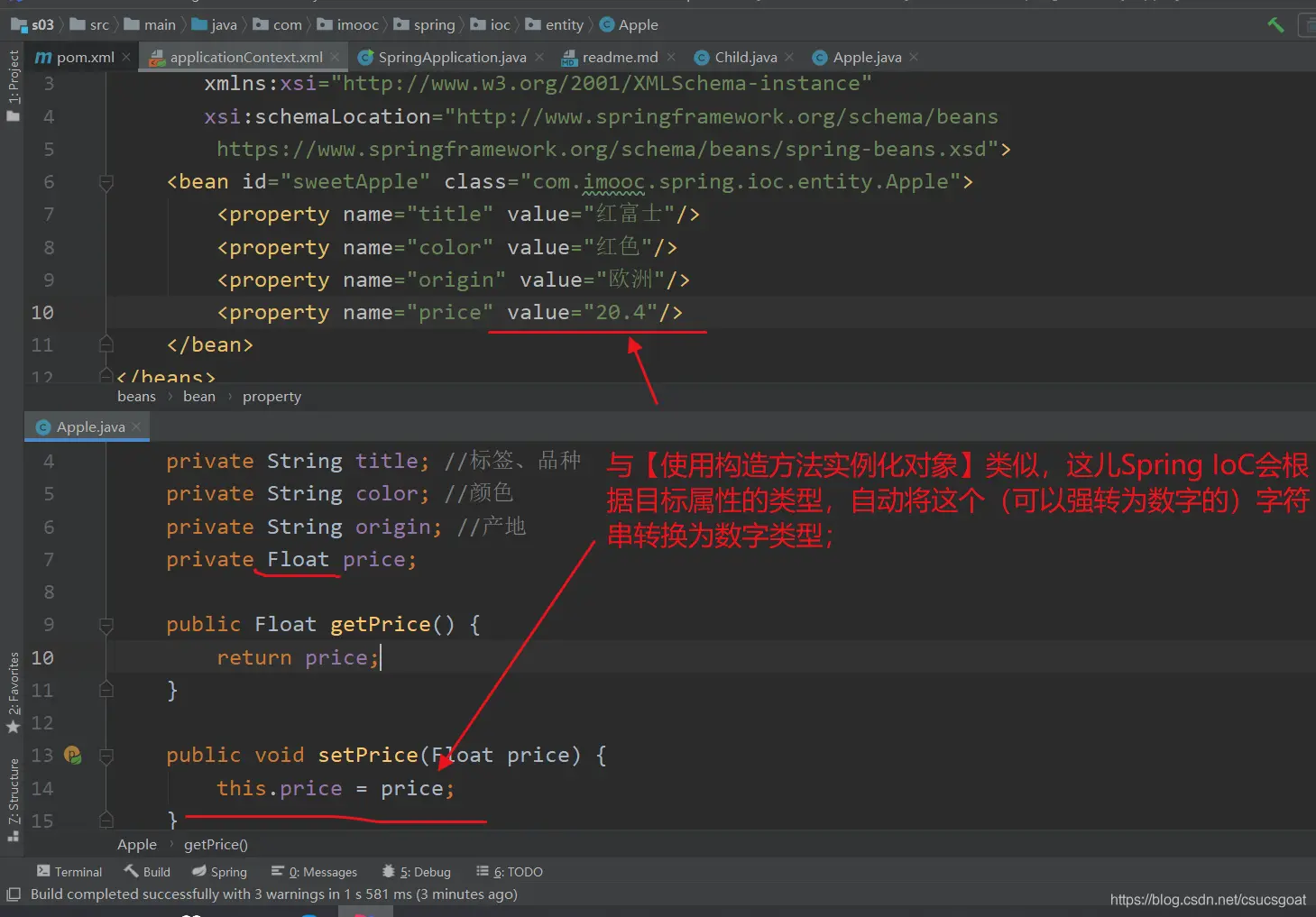The width and height of the screenshot is (1316, 917).
Task: Open the Build tool window
Action: [147, 872]
